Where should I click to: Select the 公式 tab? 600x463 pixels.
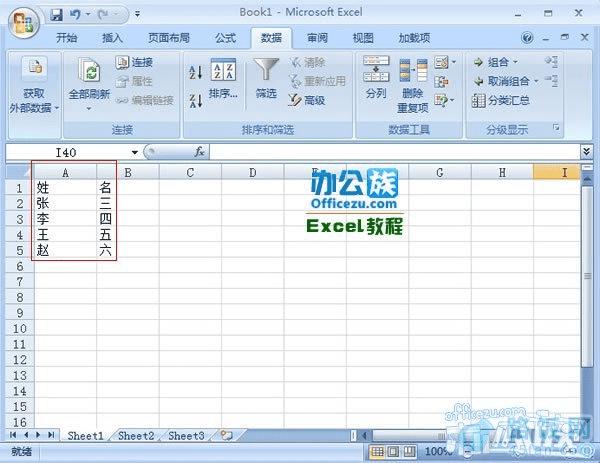pos(225,38)
